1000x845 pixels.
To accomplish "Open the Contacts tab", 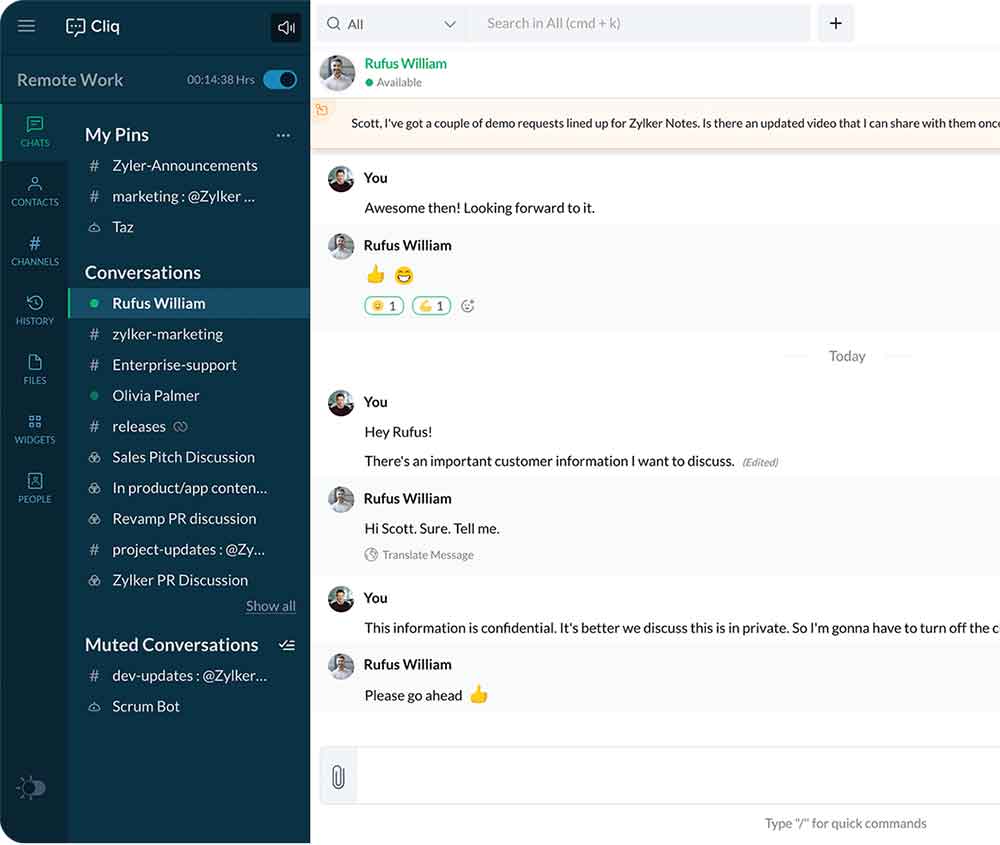I will tap(34, 191).
